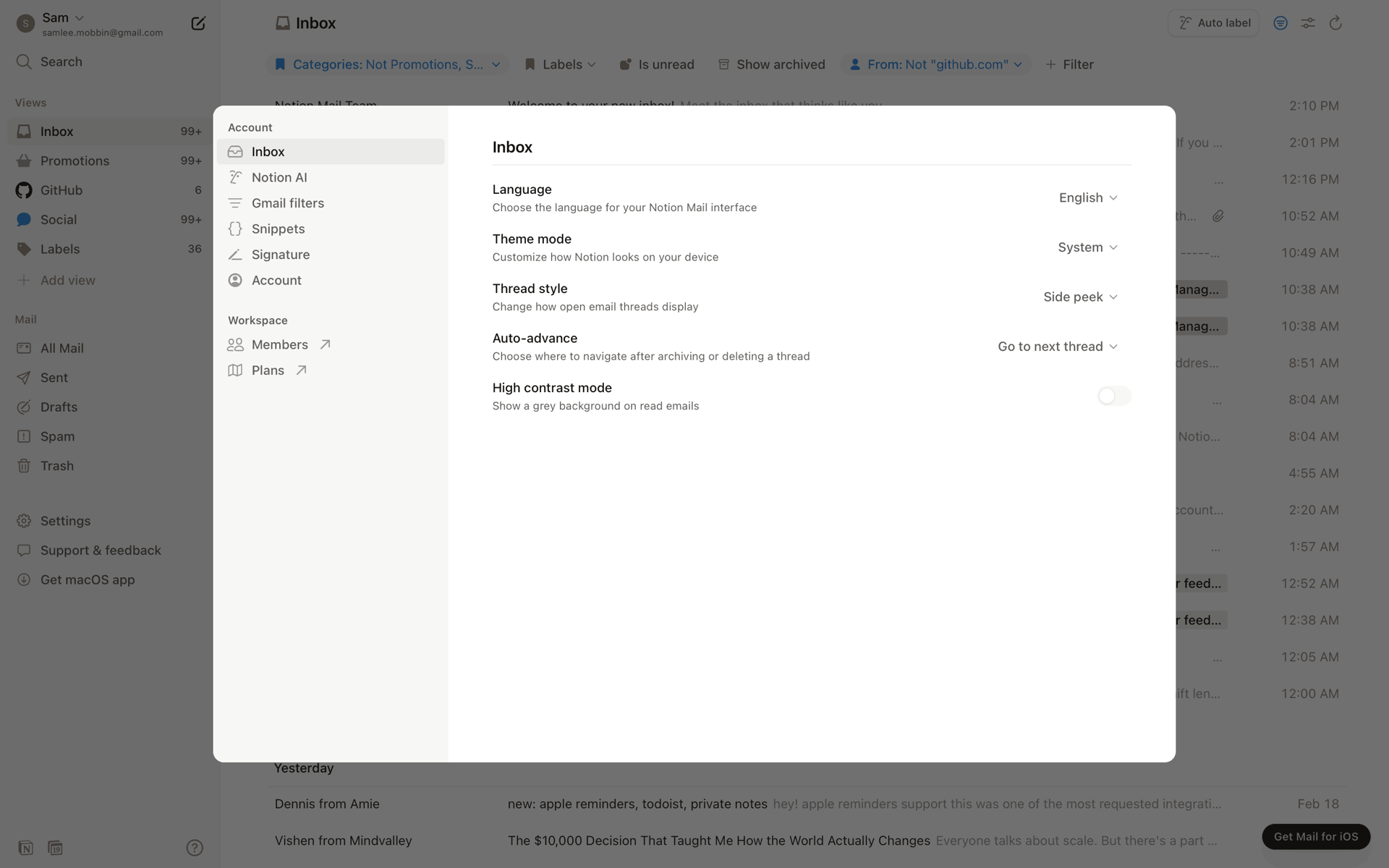The height and width of the screenshot is (868, 1389).
Task: Open the Signature settings tab
Action: click(331, 255)
